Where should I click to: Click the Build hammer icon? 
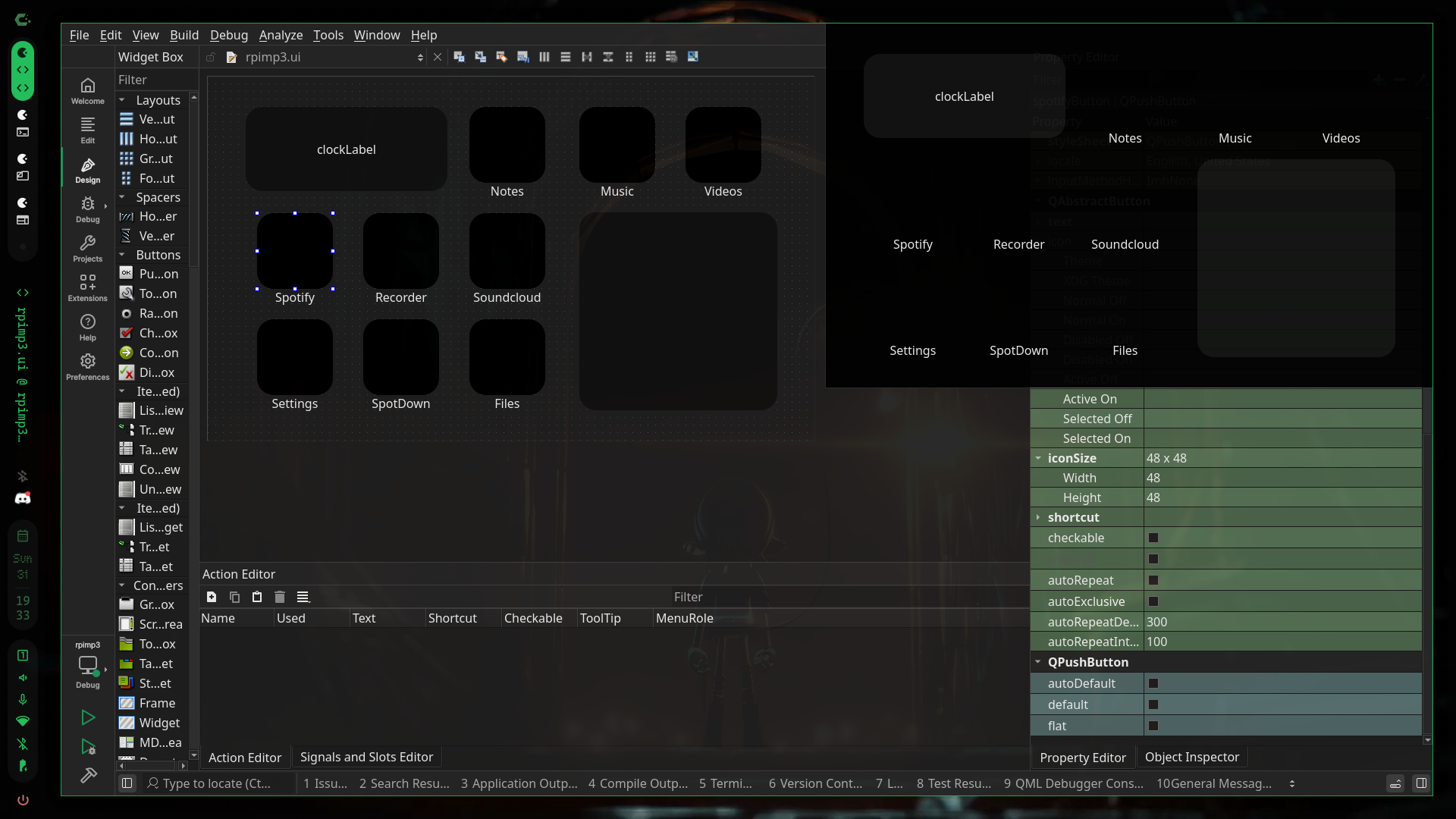click(88, 775)
